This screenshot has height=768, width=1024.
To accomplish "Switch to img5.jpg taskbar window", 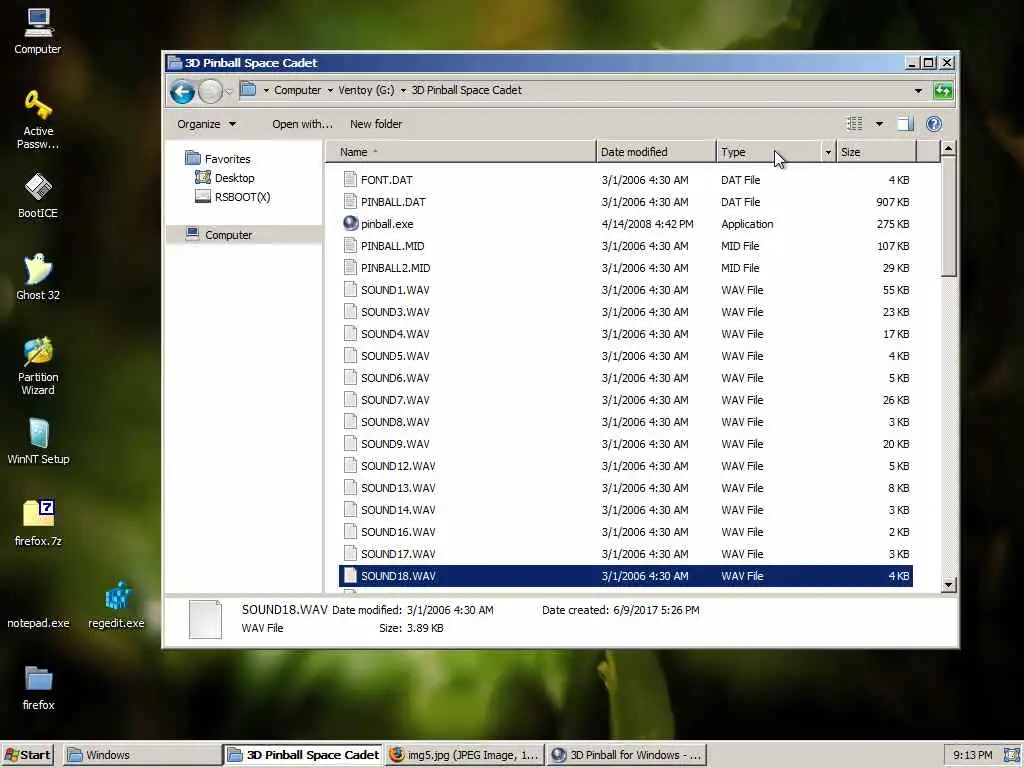I will [464, 755].
